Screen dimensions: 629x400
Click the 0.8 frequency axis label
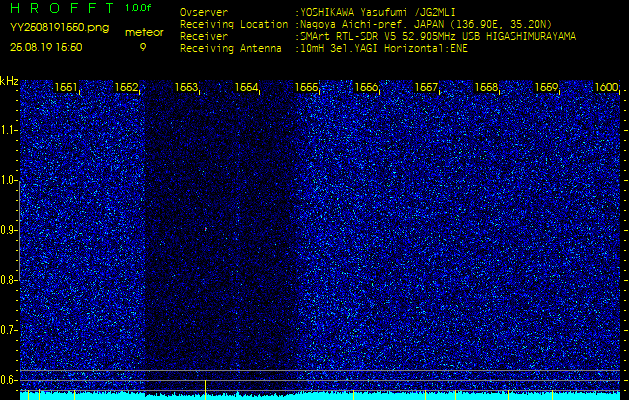click(x=8, y=280)
